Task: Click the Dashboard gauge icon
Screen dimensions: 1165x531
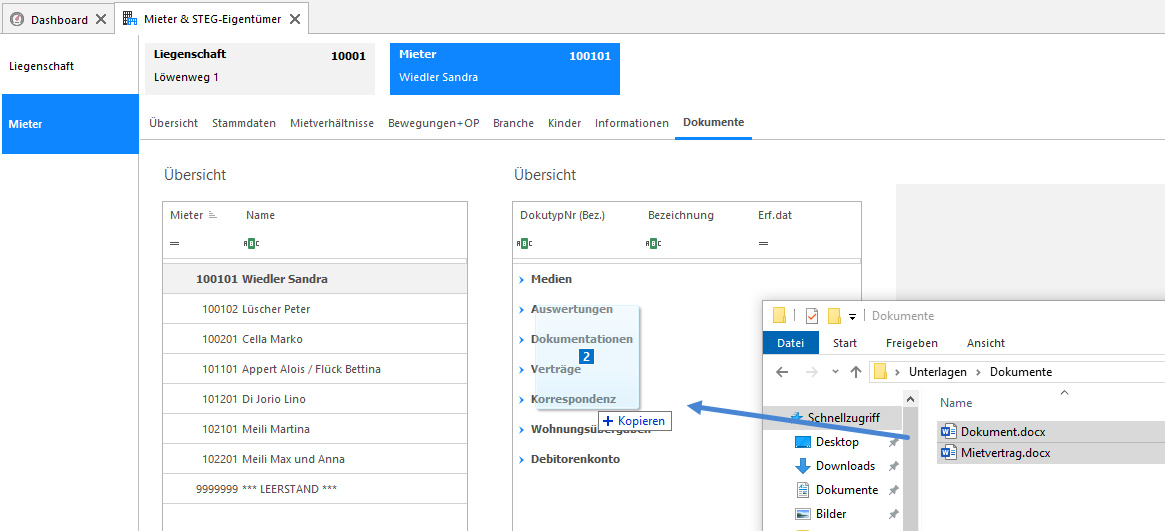Action: [17, 20]
